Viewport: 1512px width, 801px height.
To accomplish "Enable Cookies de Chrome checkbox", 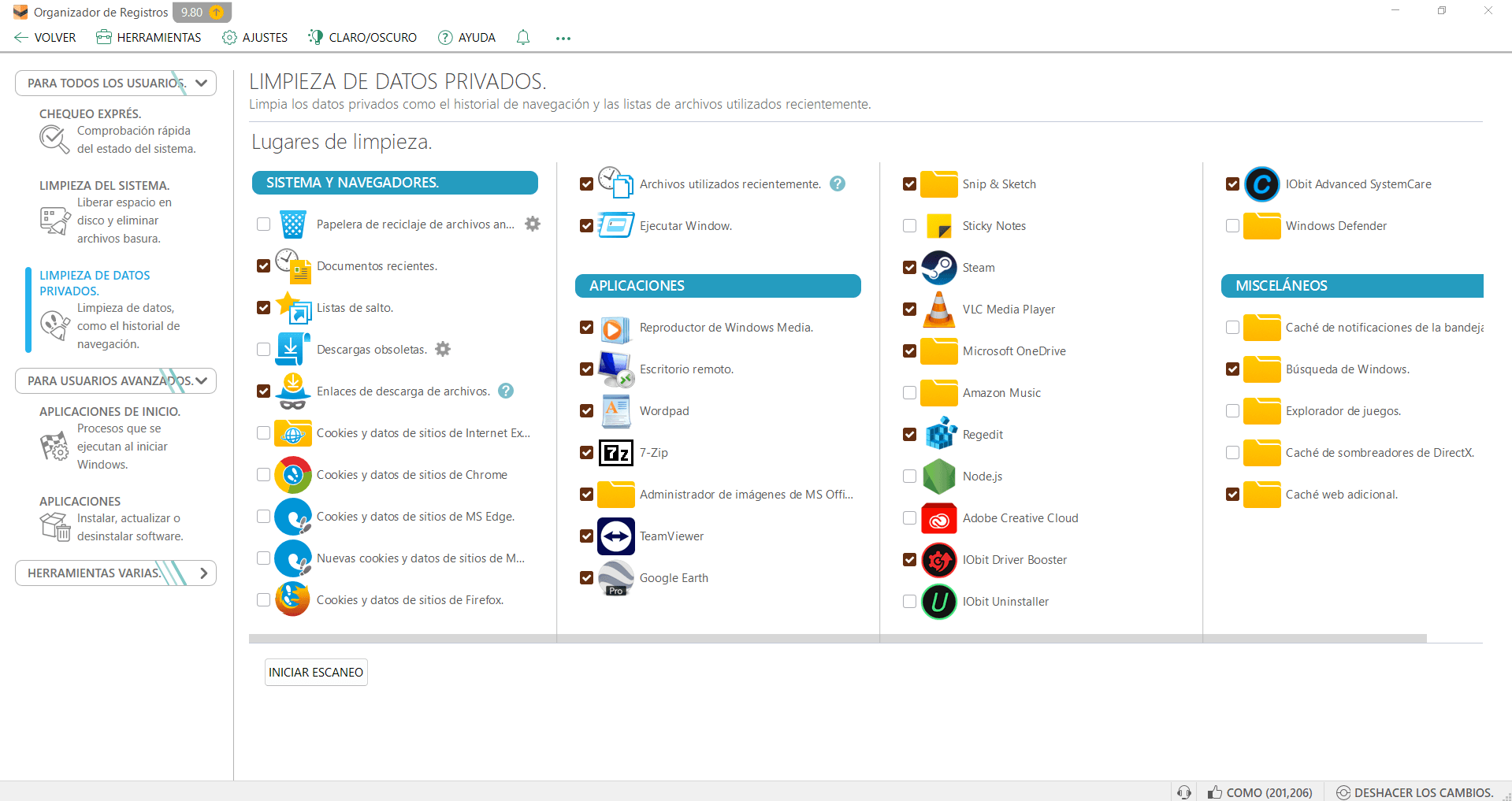I will click(x=263, y=475).
